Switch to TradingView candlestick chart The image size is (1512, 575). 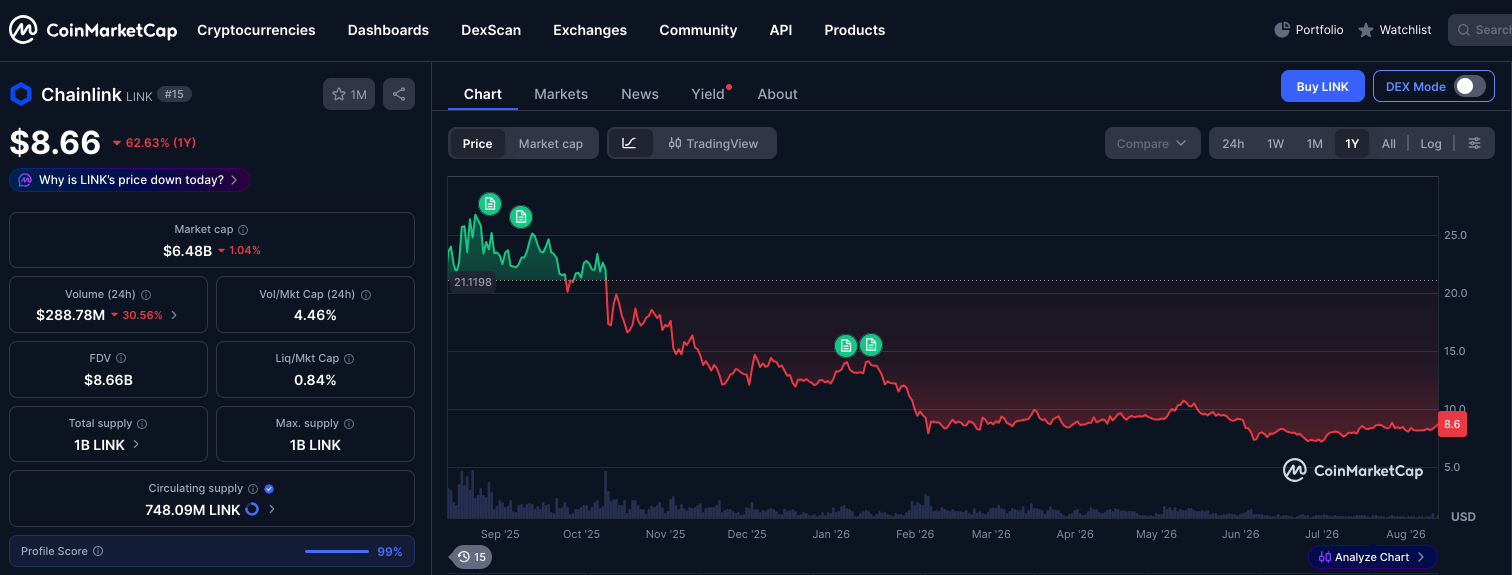point(714,143)
